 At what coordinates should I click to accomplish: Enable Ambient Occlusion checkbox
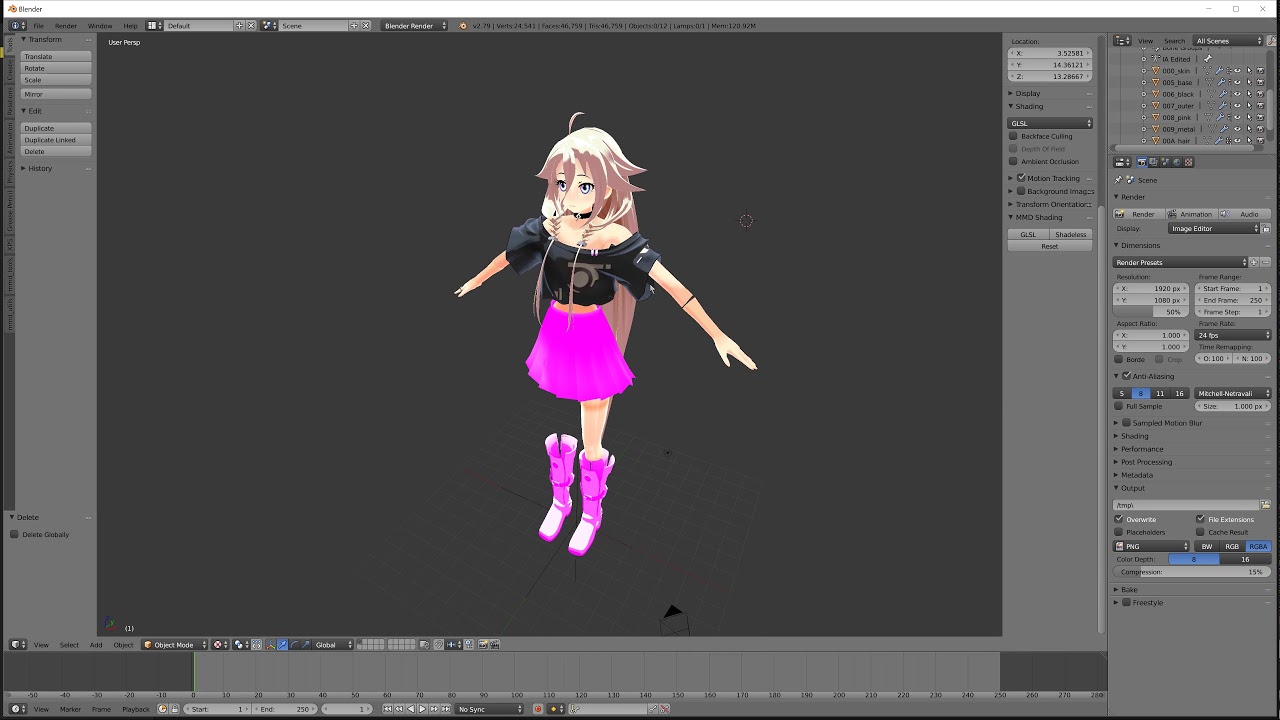pyautogui.click(x=1013, y=161)
